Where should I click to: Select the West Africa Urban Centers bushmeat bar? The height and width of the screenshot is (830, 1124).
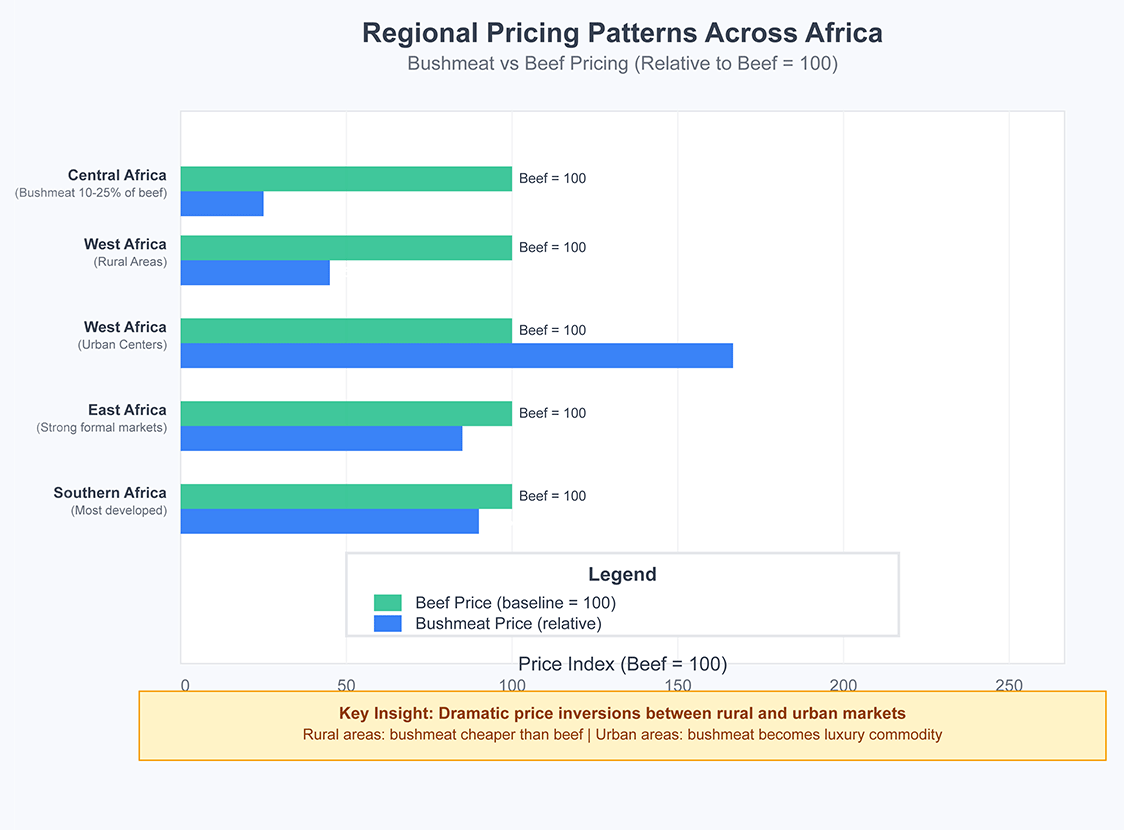457,356
